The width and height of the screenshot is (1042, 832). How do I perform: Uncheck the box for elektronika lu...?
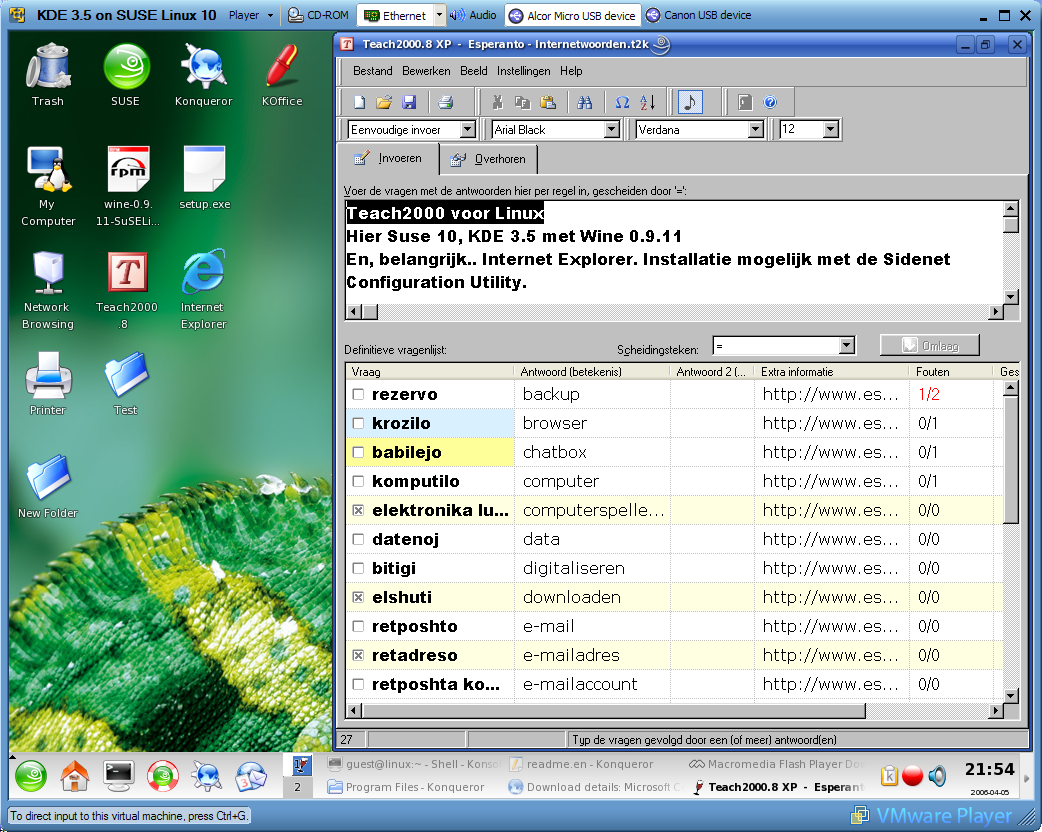[x=358, y=510]
